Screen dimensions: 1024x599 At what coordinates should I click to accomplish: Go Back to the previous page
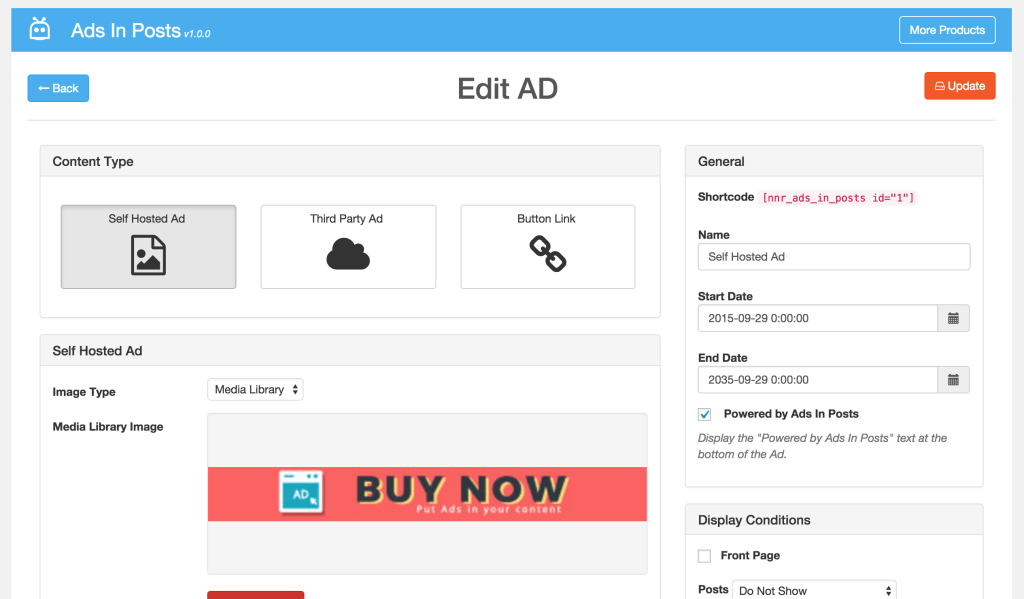coord(57,88)
